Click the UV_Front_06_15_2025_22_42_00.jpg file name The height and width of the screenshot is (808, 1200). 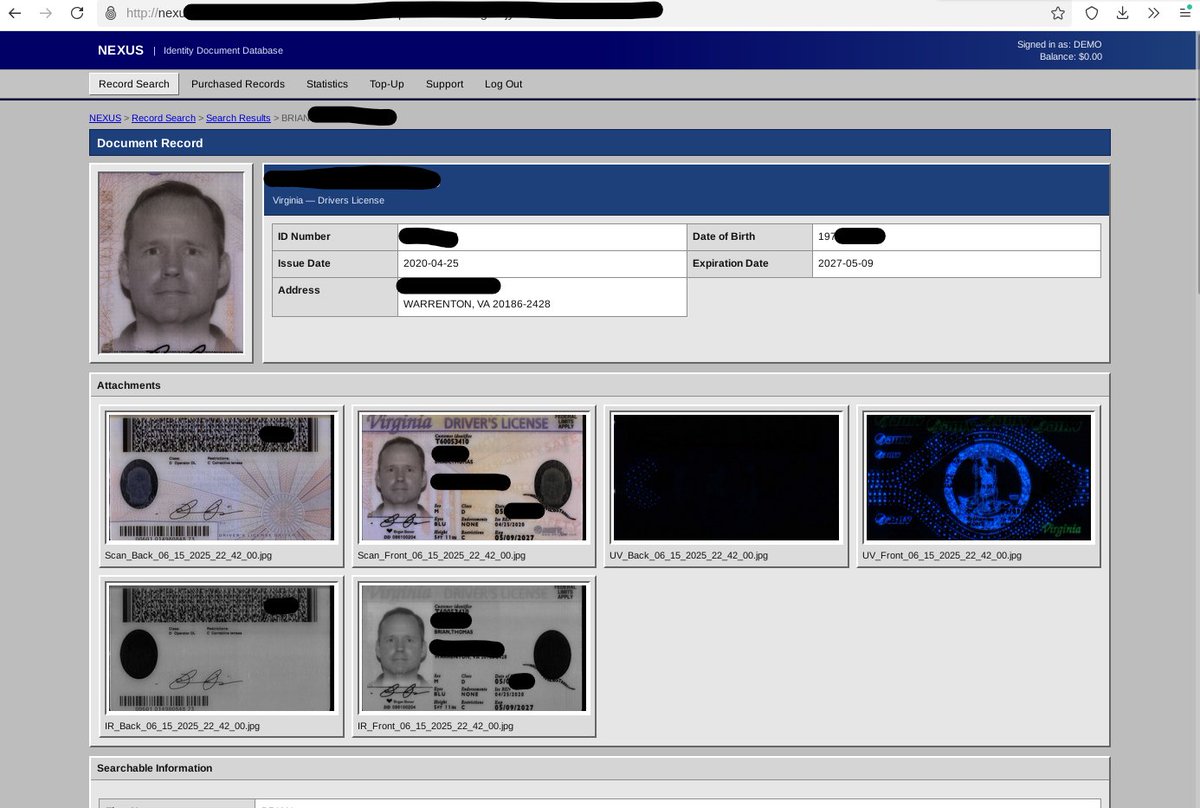point(942,555)
